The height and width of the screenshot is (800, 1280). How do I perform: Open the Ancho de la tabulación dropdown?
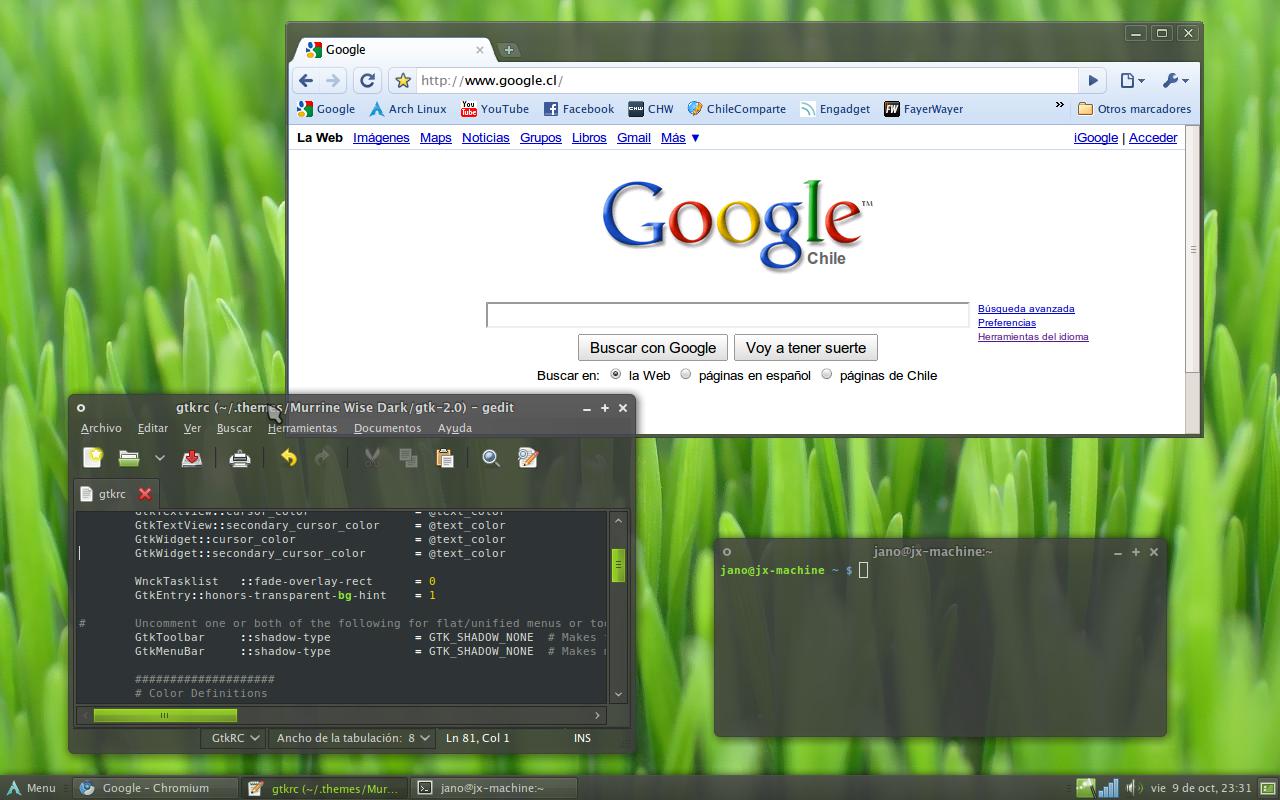(351, 738)
